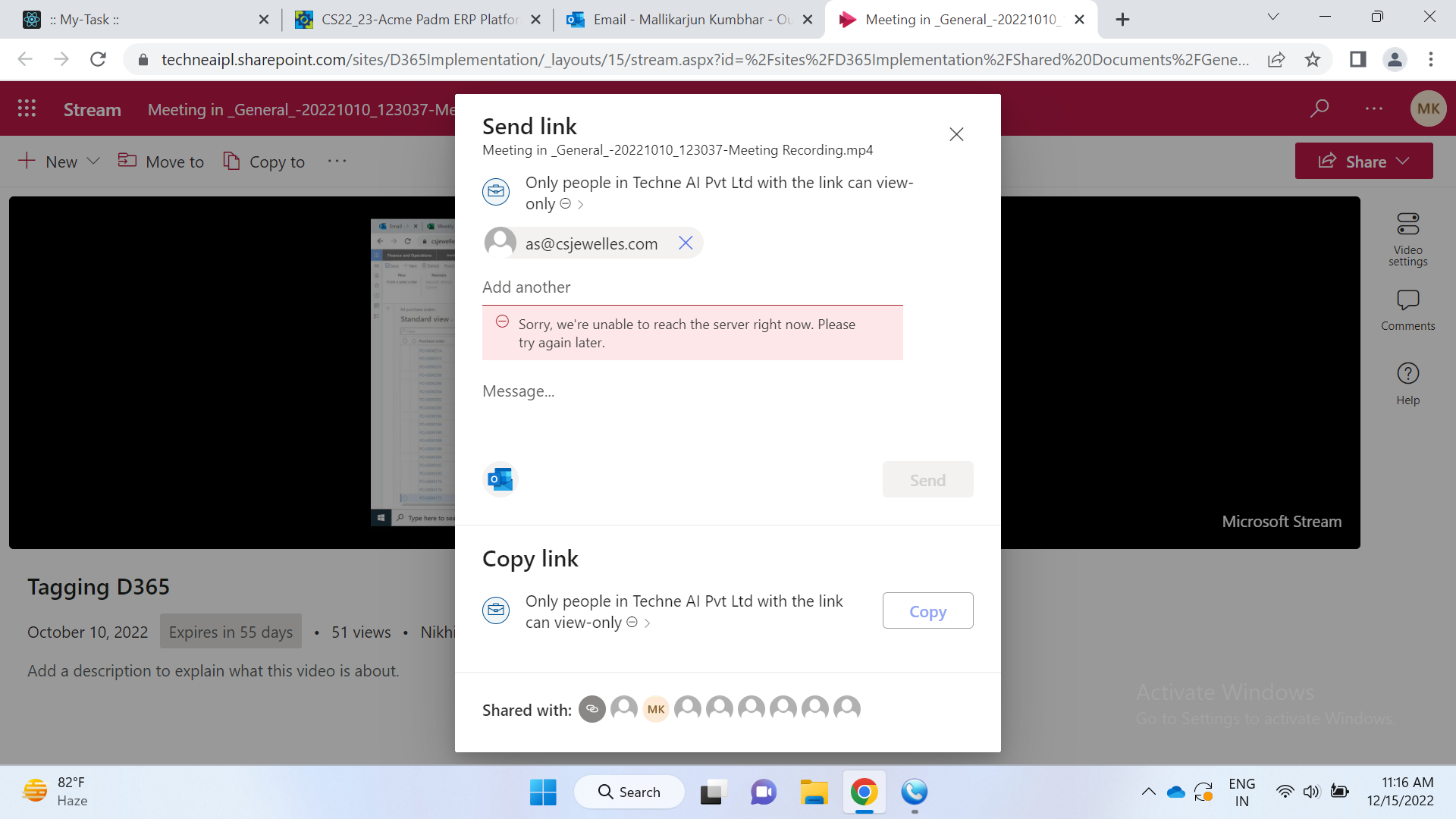Click briefcase icon in Copy link section

496,610
